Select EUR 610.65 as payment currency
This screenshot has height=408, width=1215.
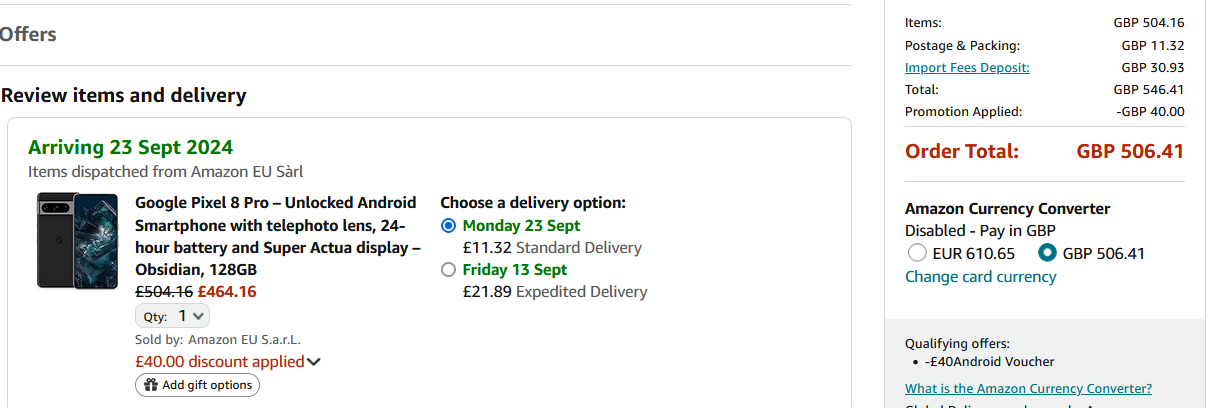tap(917, 253)
